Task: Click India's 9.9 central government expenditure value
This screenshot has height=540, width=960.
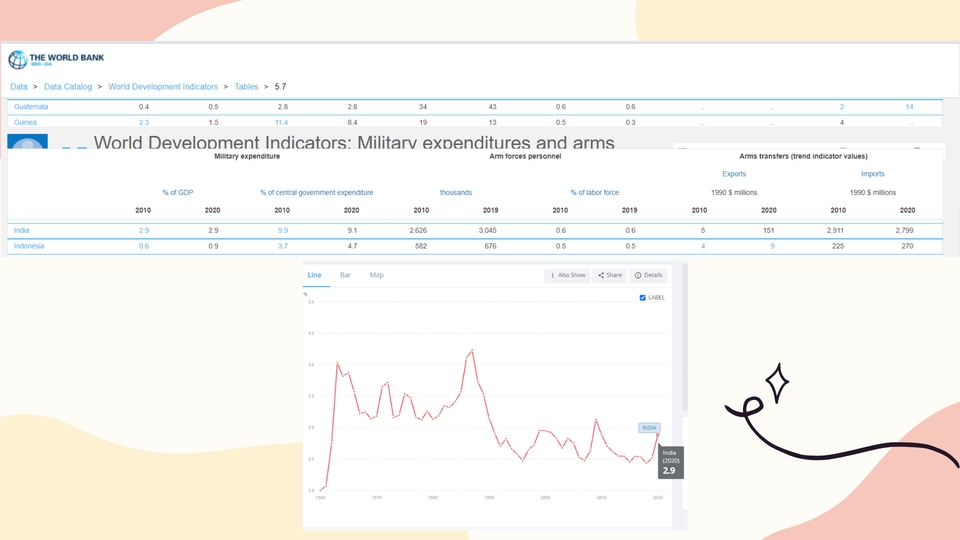Action: tap(282, 231)
